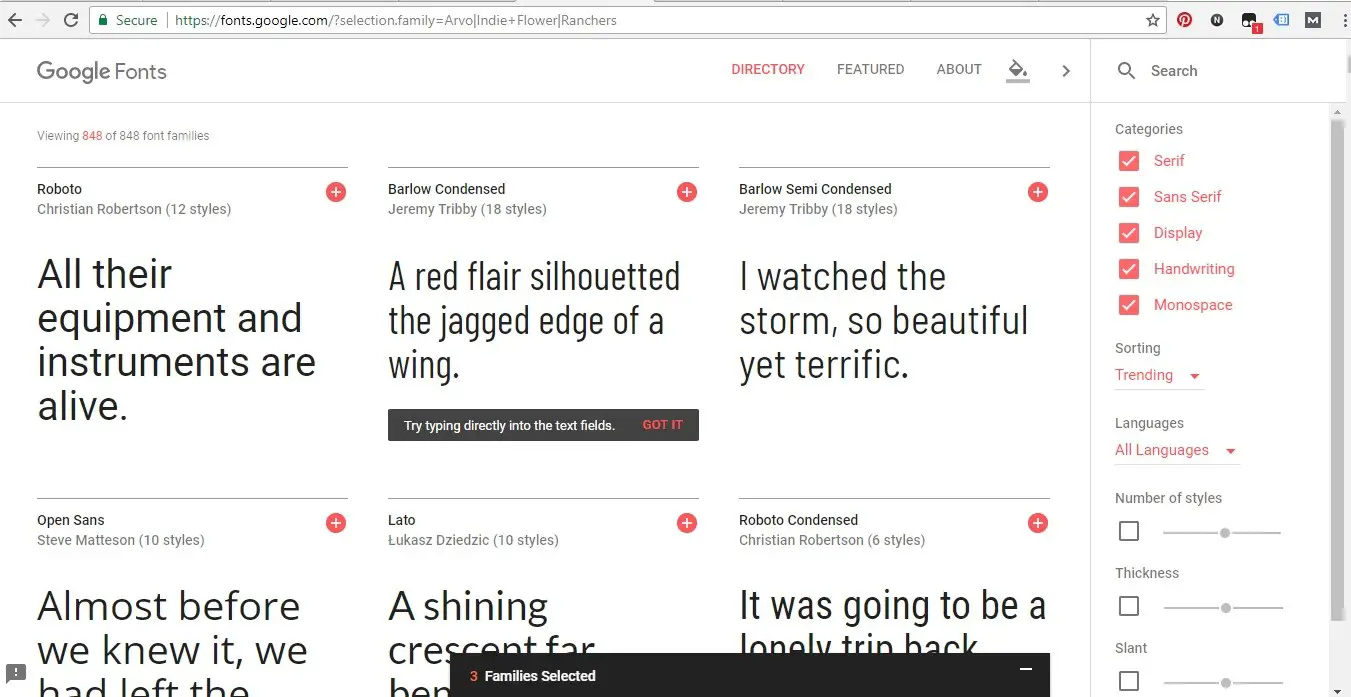1351x697 pixels.
Task: Enable the Number of styles filter
Action: [1129, 531]
